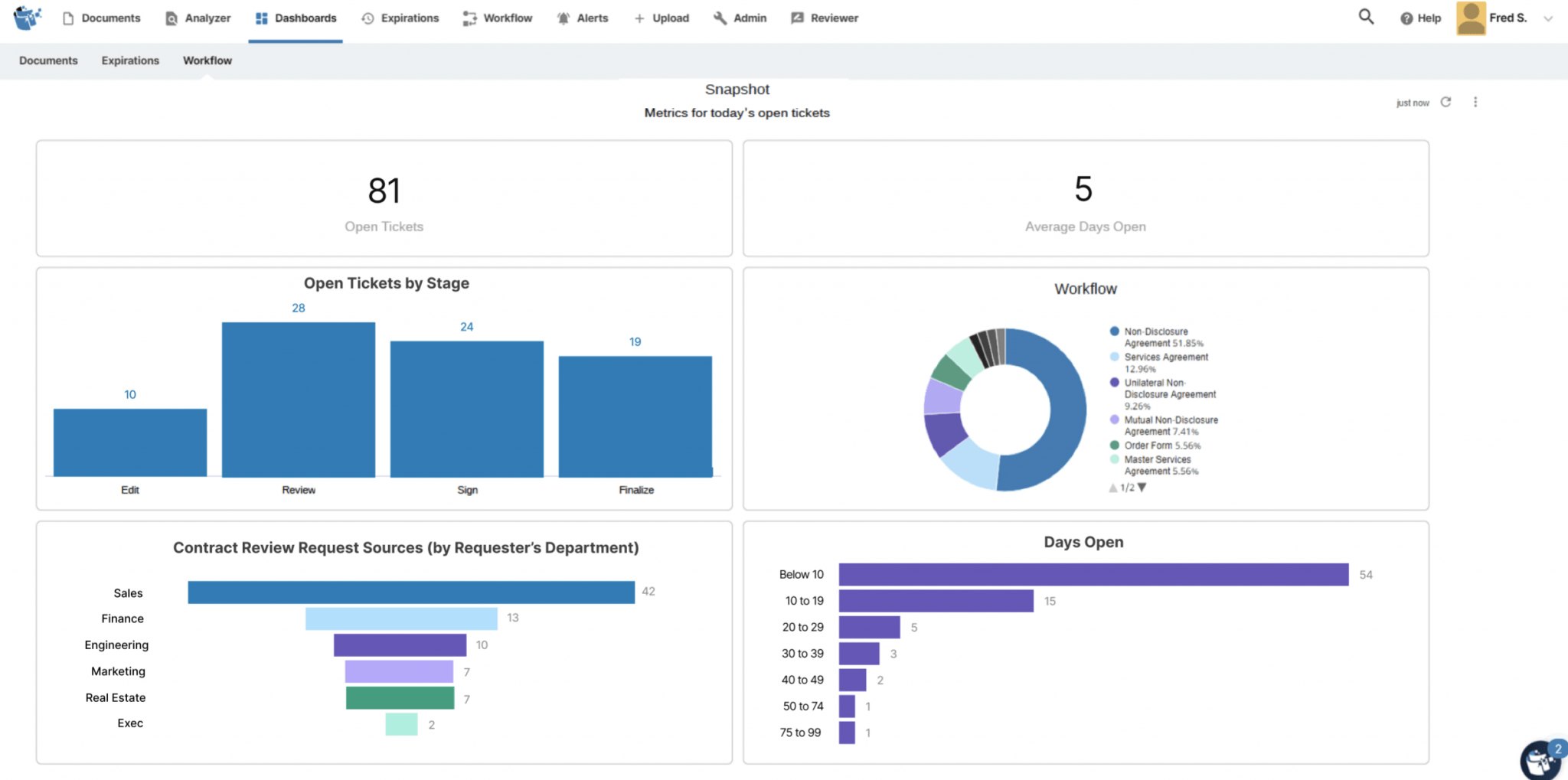The image size is (1568, 780).
Task: Click the Alerts bell icon
Action: [563, 17]
